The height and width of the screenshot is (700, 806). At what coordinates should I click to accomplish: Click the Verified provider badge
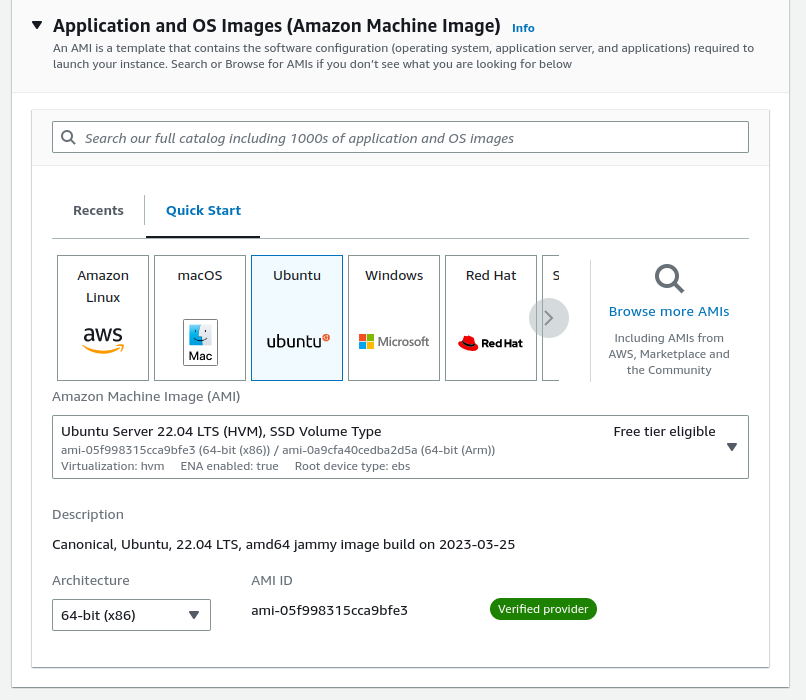click(543, 609)
